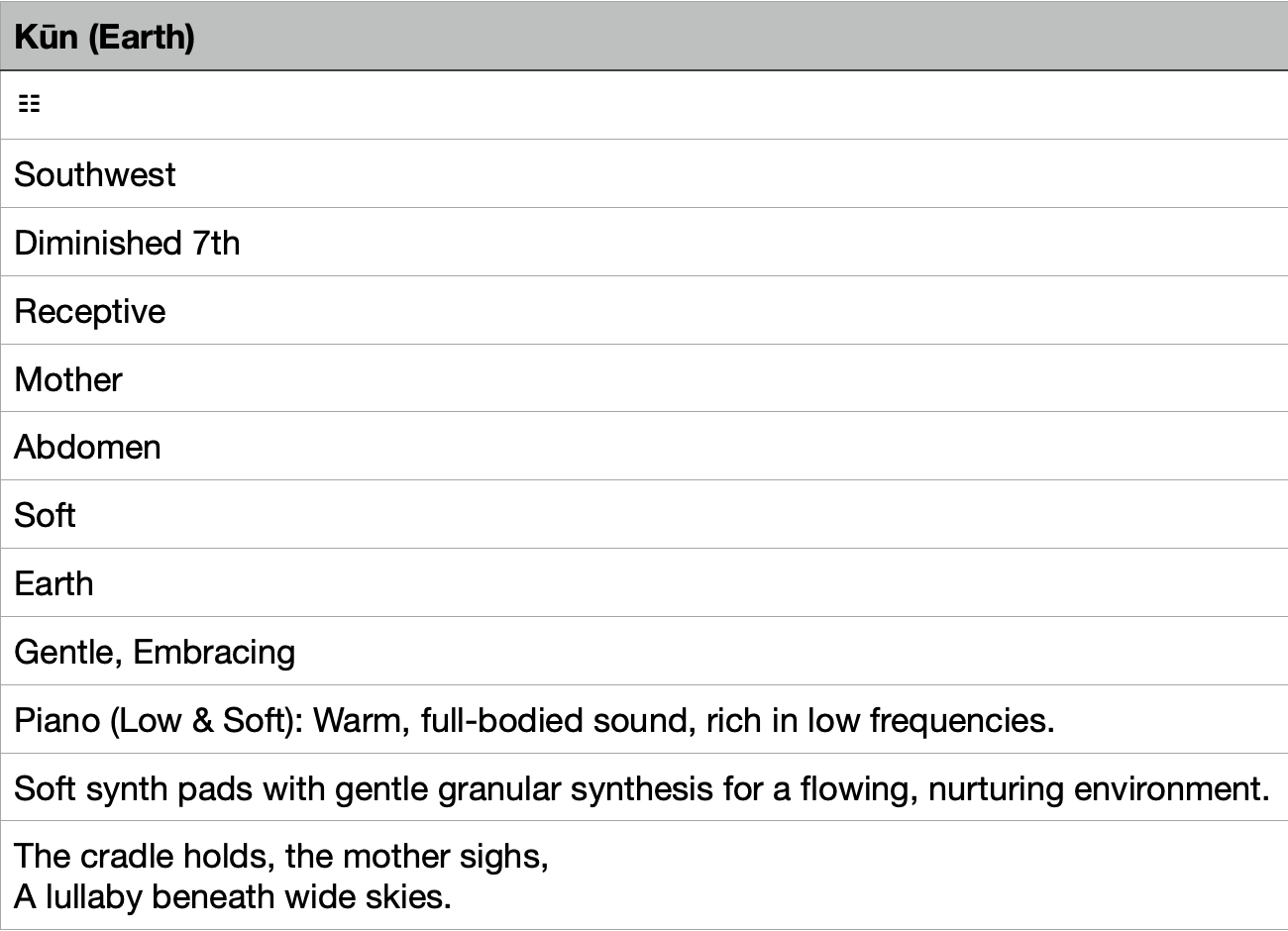This screenshot has height=931, width=1288.
Task: Click the line "The cradle holds, the mother sighs"
Action: 281,856
